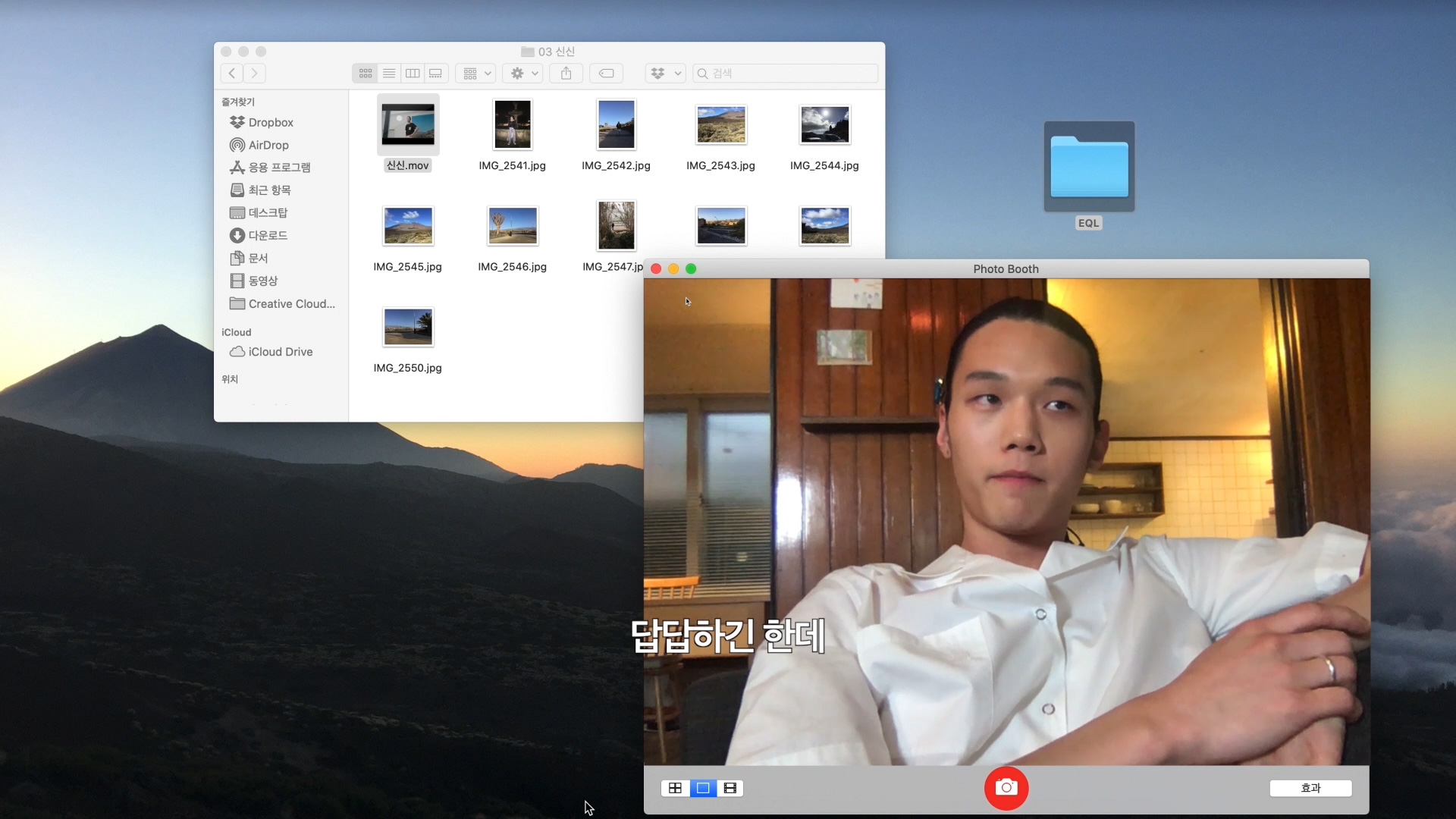Open the 효과 effects button
Screen dimensions: 1456x819
point(1310,788)
